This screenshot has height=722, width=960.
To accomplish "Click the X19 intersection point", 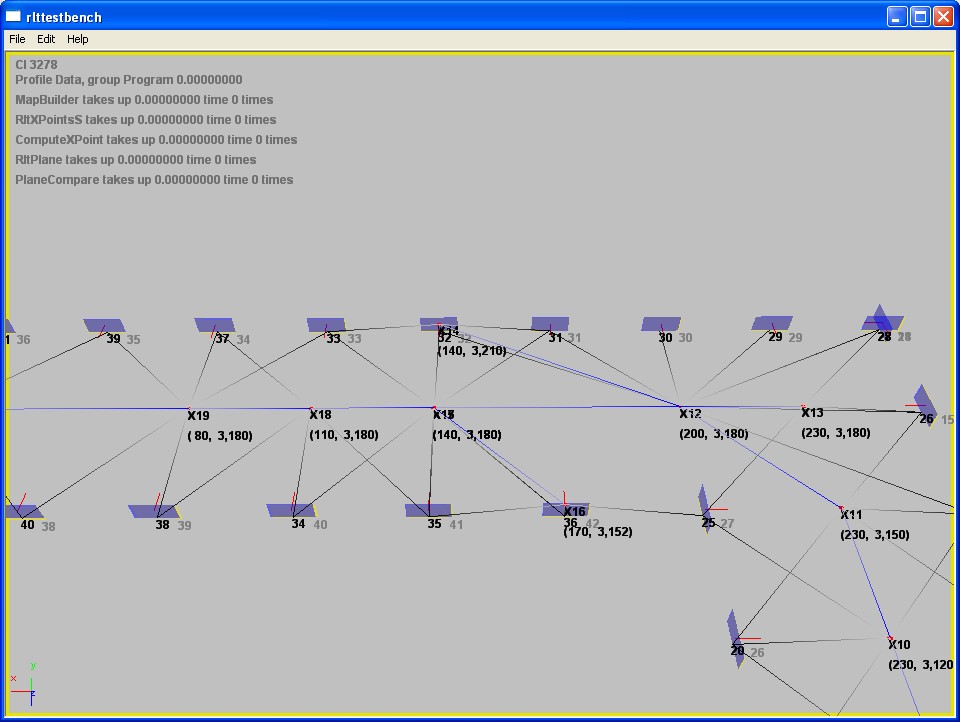I will (x=189, y=409).
